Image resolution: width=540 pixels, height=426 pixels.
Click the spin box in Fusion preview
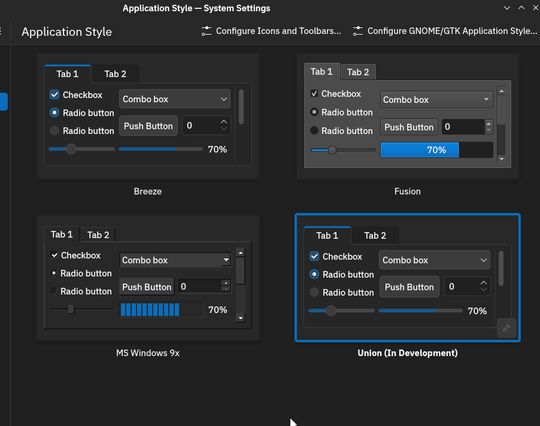click(x=467, y=127)
